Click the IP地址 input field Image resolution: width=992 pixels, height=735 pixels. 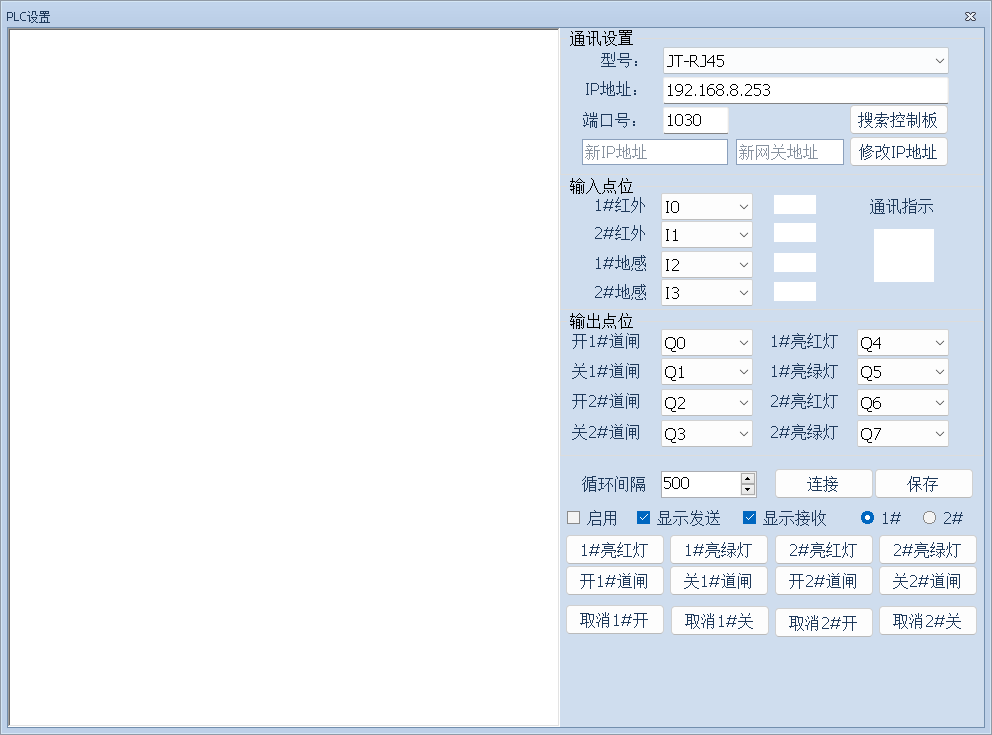pyautogui.click(x=805, y=91)
